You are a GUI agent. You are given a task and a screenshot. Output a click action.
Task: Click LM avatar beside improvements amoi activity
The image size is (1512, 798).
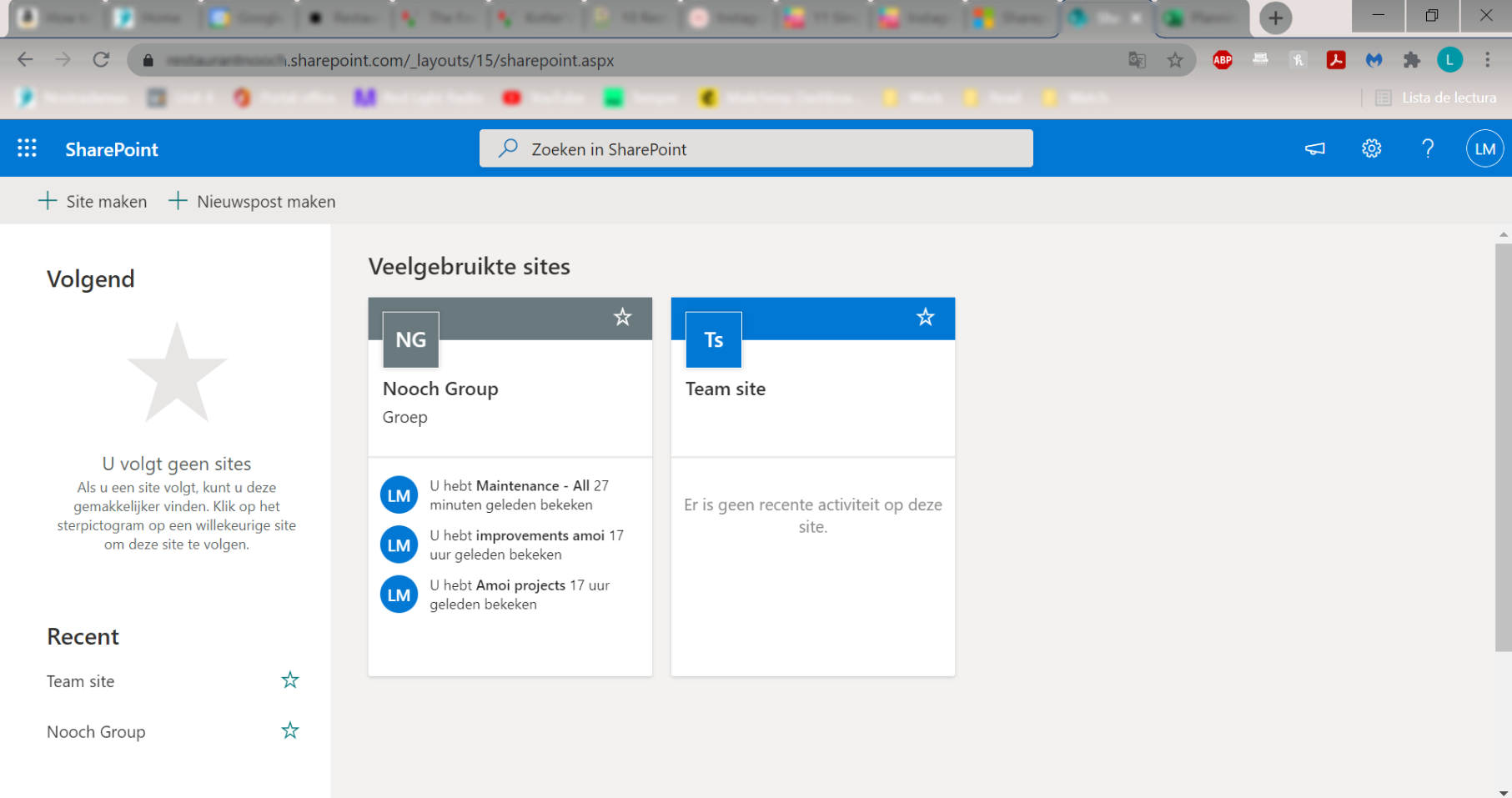point(399,545)
